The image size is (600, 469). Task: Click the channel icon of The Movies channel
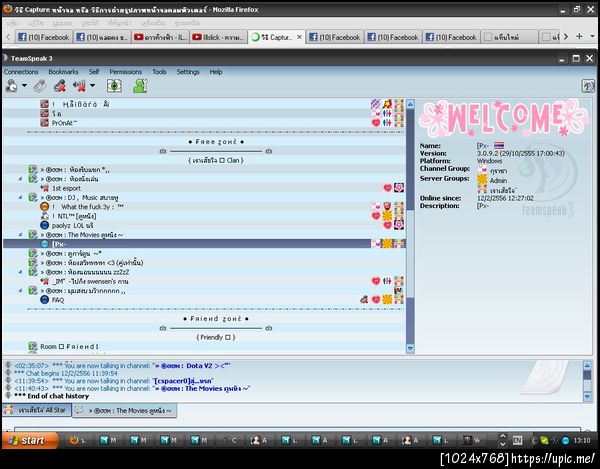(33, 234)
